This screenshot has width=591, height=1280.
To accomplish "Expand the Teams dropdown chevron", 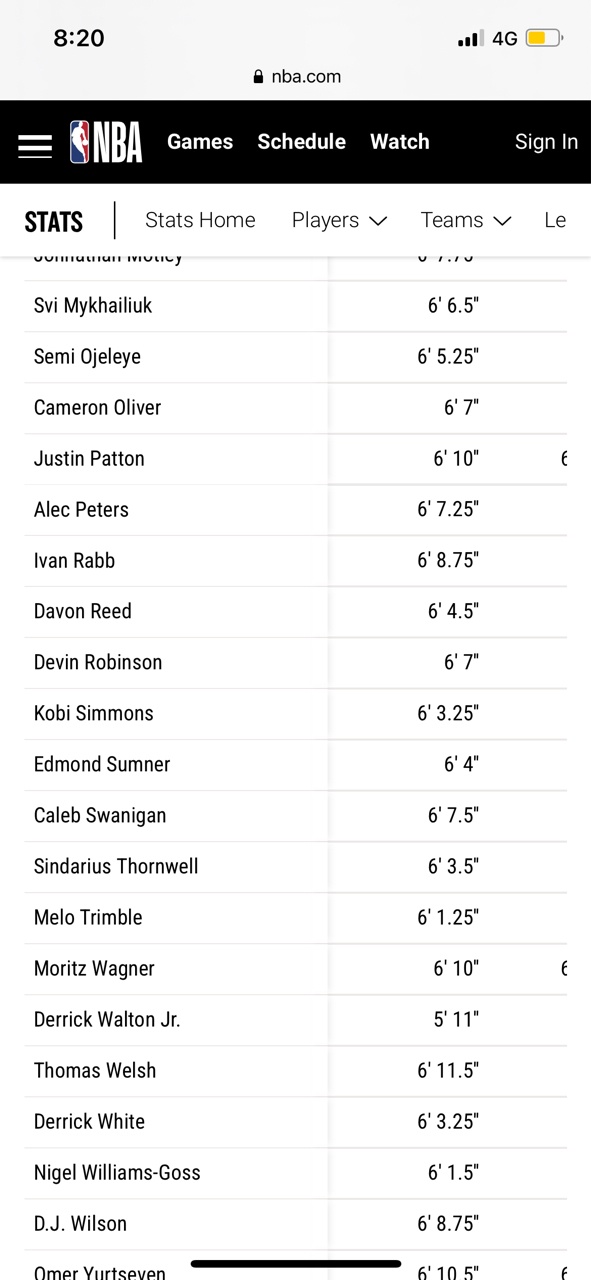I will click(x=502, y=221).
